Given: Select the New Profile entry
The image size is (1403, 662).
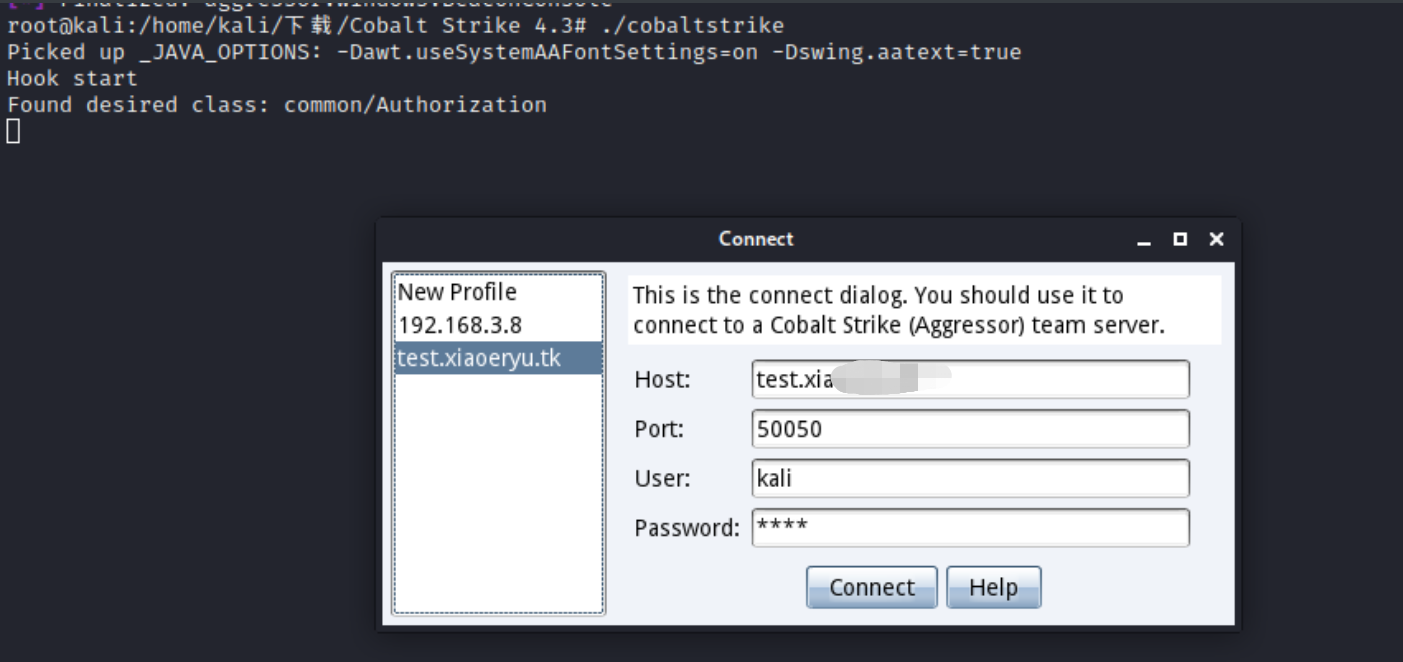Looking at the screenshot, I should [x=498, y=292].
